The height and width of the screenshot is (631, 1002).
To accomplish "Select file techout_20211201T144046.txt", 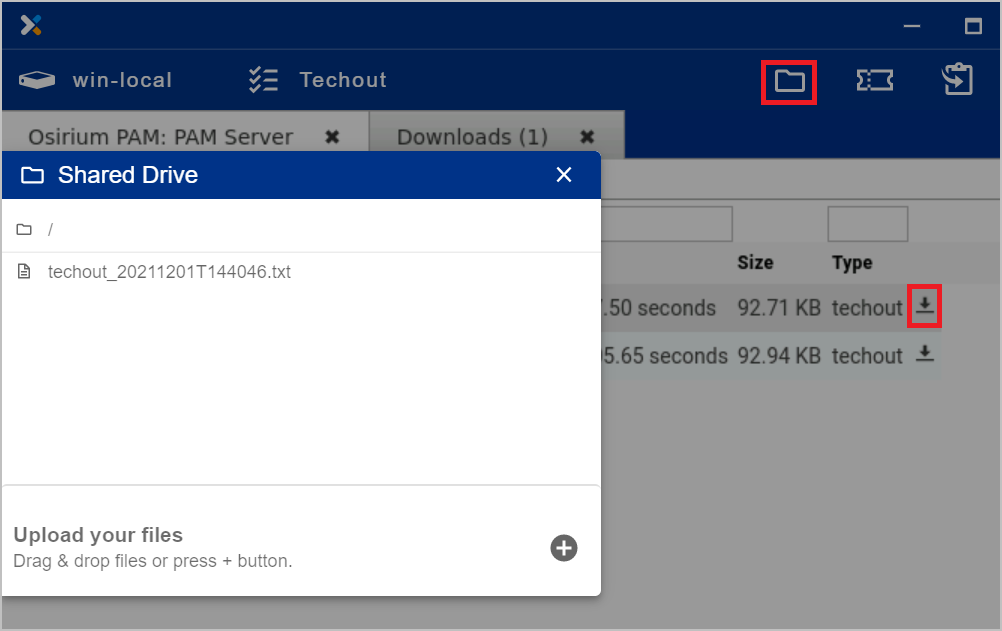I will click(x=171, y=271).
